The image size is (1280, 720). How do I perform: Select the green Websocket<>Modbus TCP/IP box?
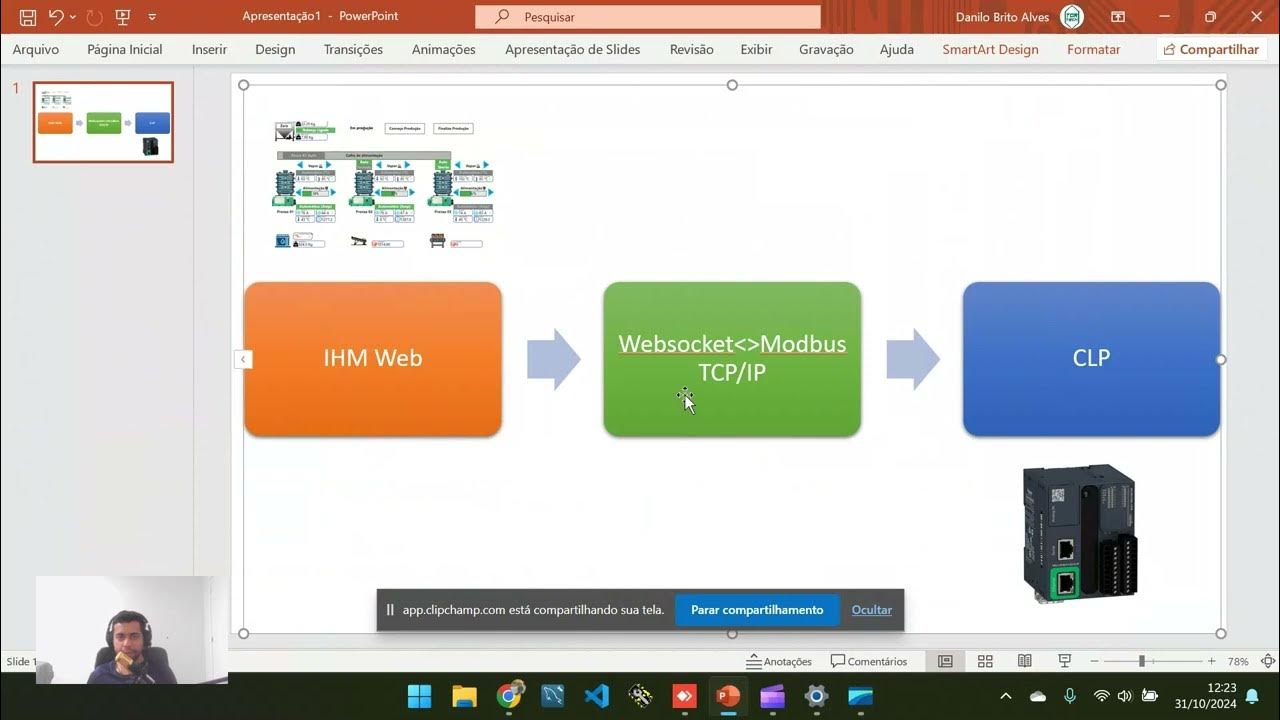732,359
